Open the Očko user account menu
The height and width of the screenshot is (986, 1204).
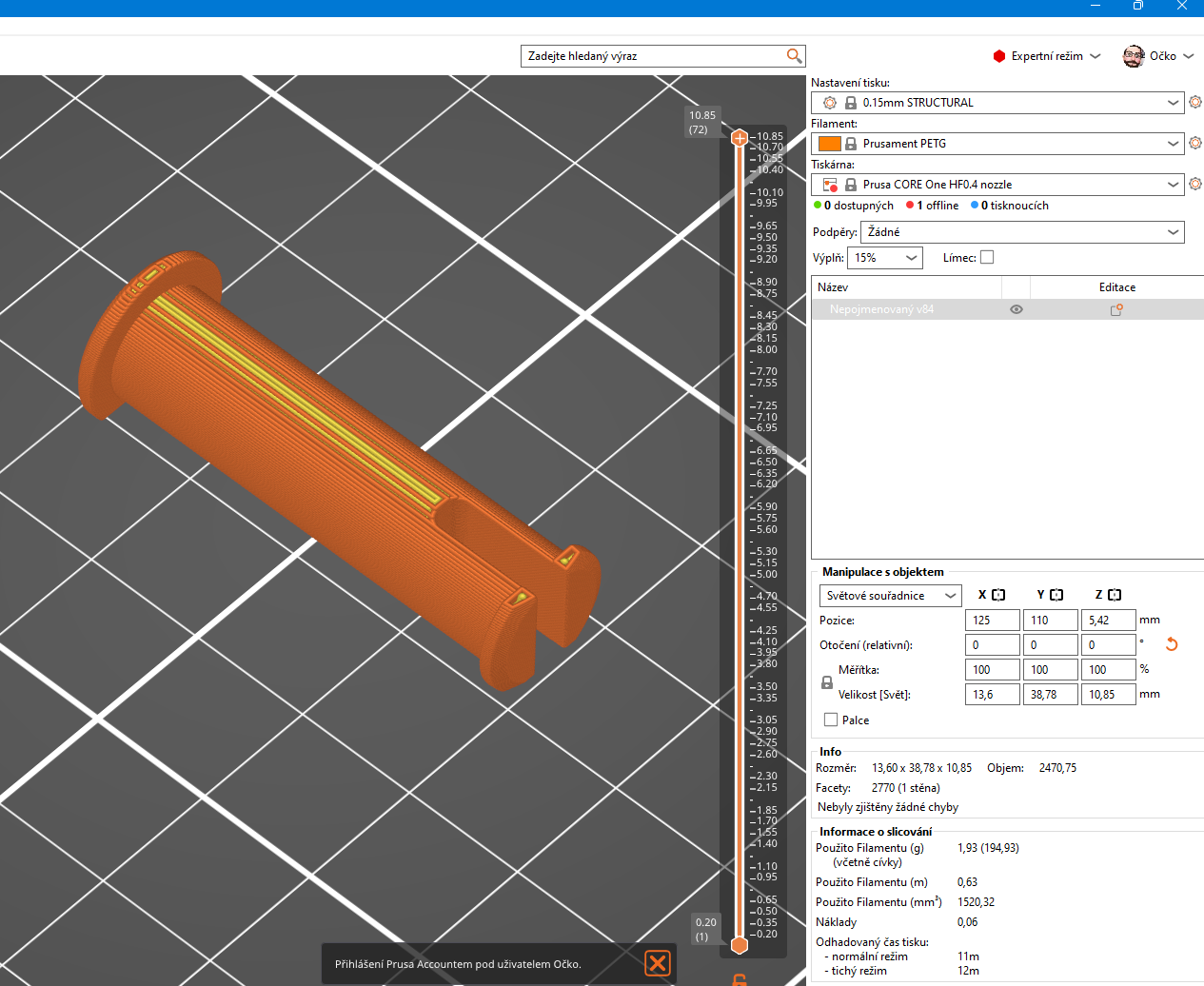pyautogui.click(x=1158, y=56)
